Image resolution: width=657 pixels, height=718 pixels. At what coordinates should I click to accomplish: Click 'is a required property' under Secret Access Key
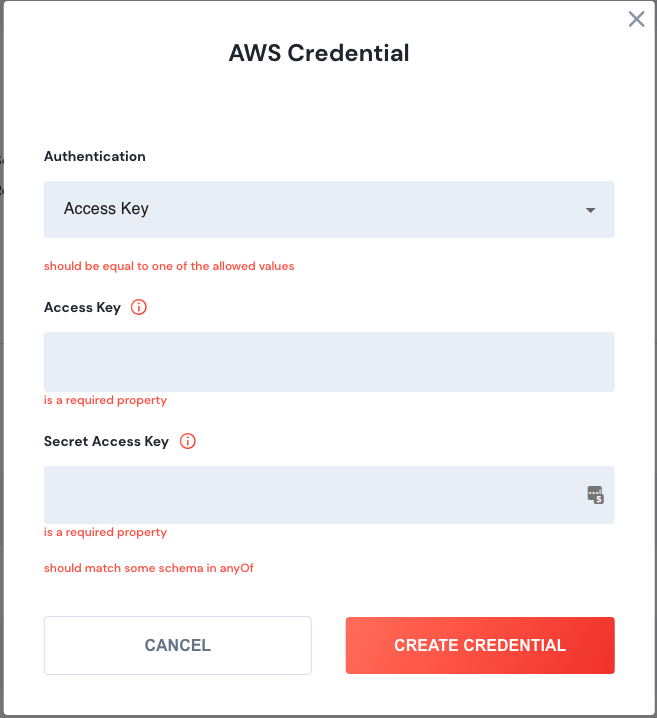point(105,532)
